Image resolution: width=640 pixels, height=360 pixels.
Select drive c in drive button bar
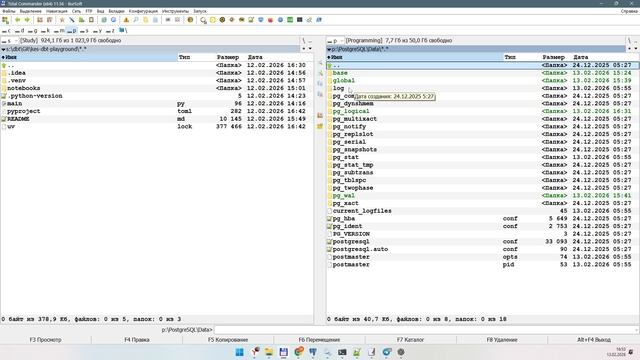7,31
